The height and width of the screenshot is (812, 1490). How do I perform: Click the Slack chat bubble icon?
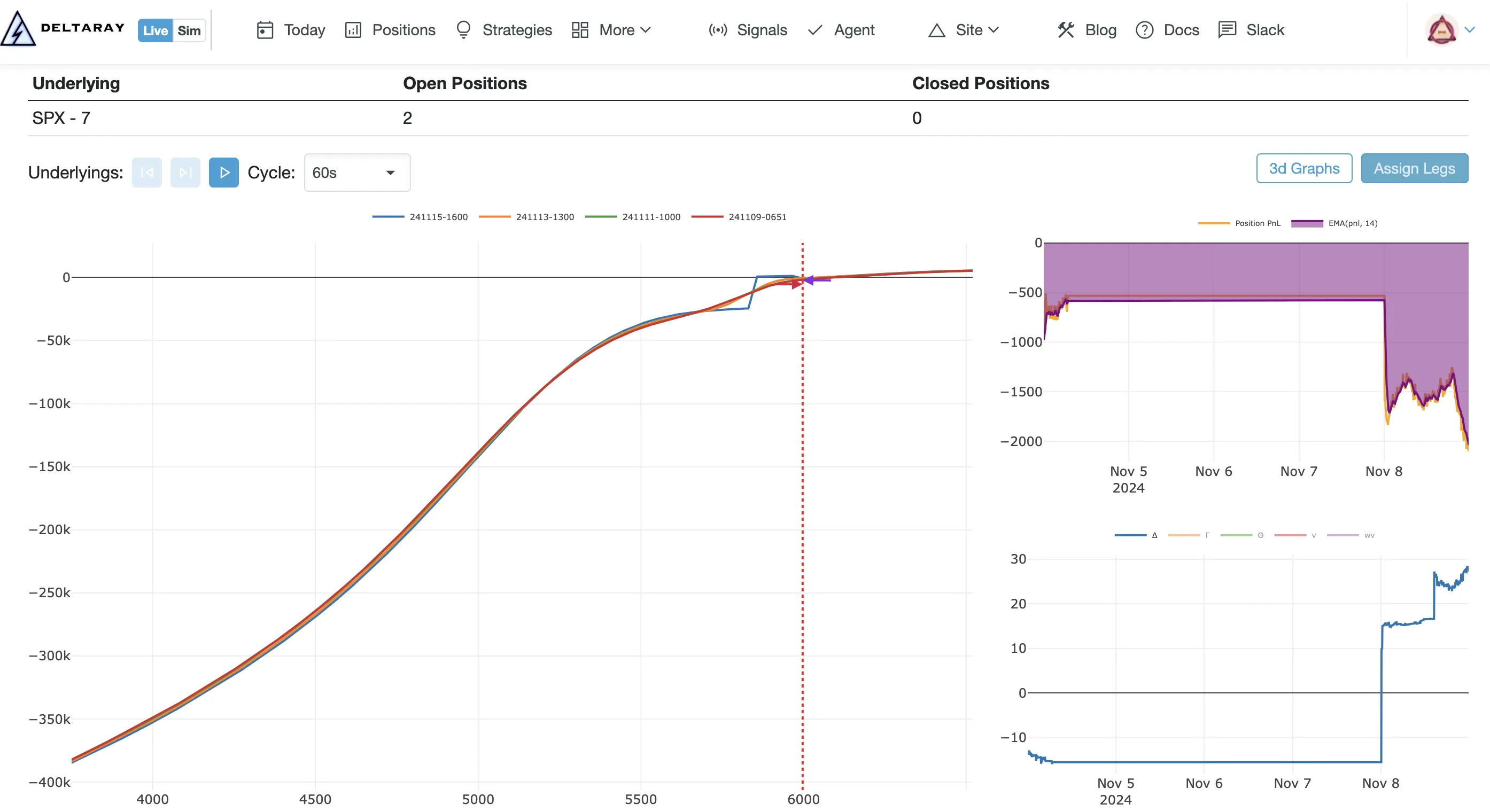(1227, 30)
